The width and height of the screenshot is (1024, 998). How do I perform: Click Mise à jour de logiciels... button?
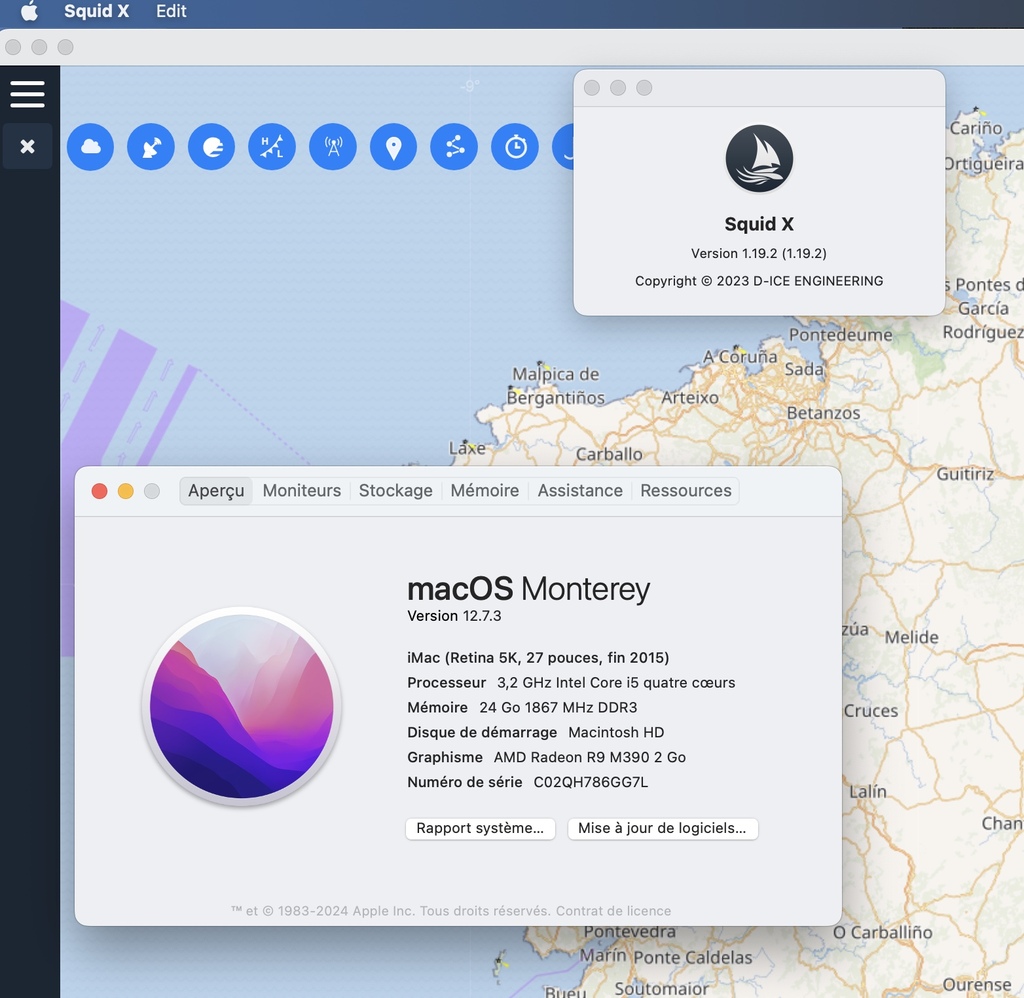(662, 828)
